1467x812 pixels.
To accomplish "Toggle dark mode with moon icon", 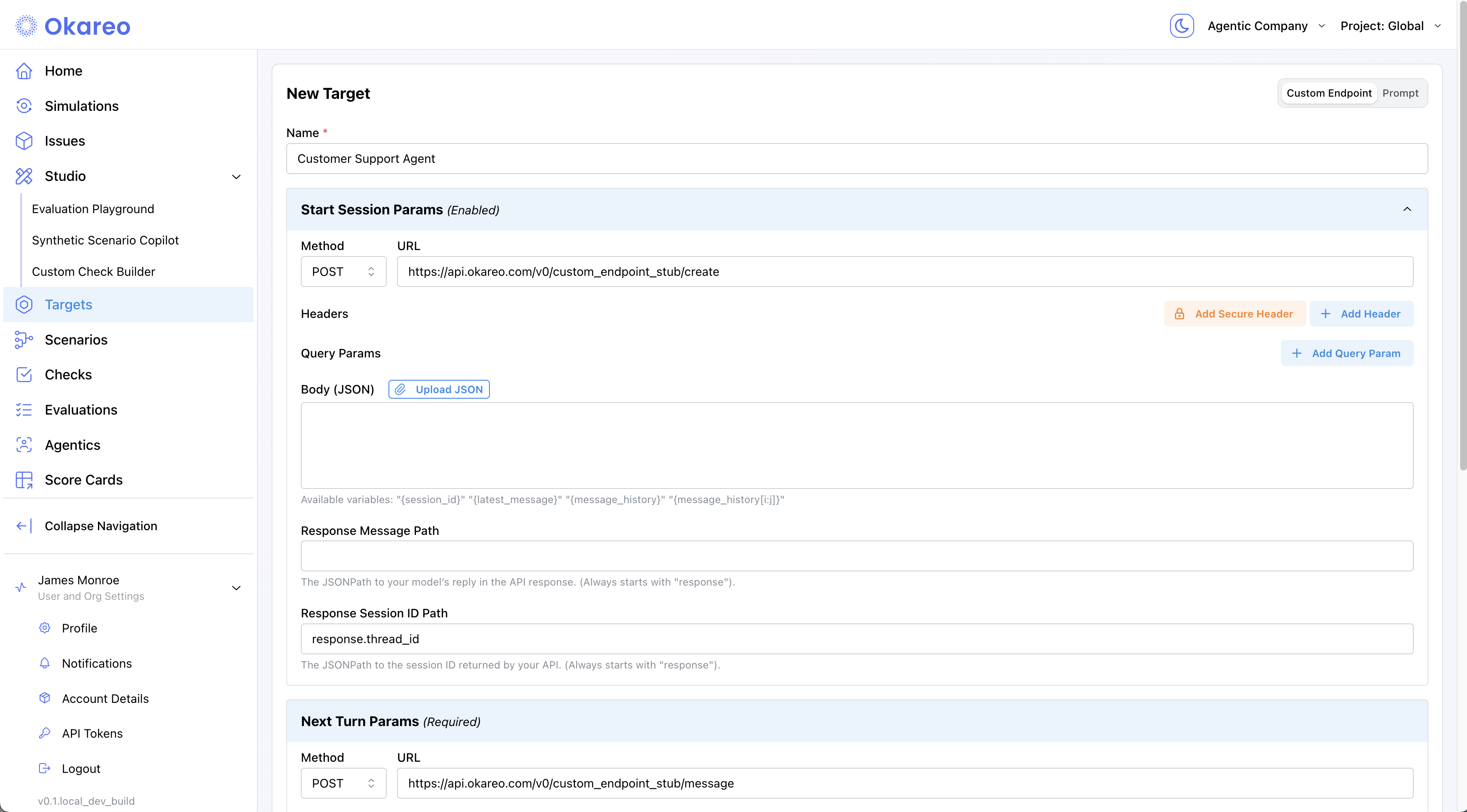I will pos(1182,26).
